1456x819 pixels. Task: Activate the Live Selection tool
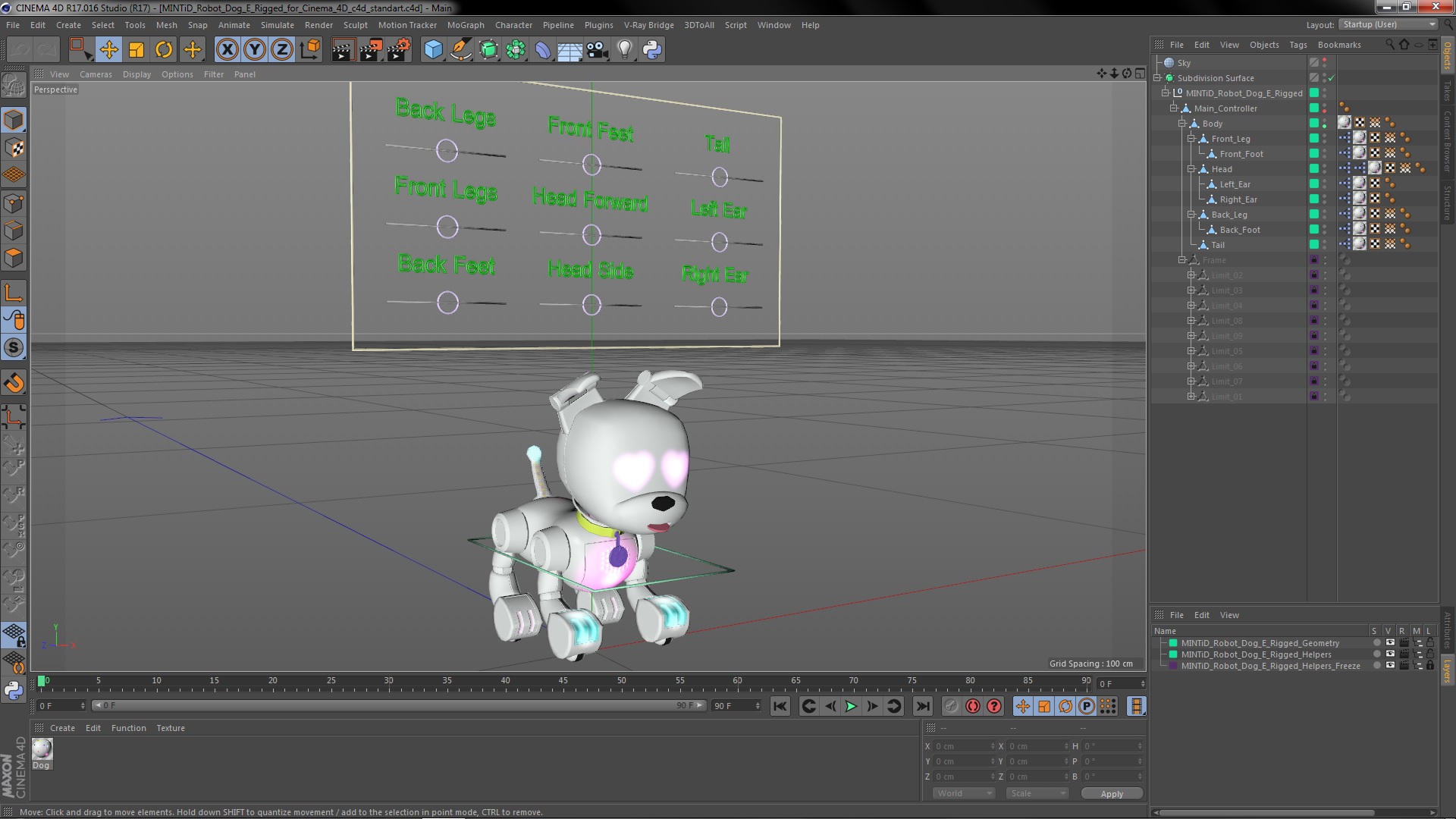[x=80, y=50]
